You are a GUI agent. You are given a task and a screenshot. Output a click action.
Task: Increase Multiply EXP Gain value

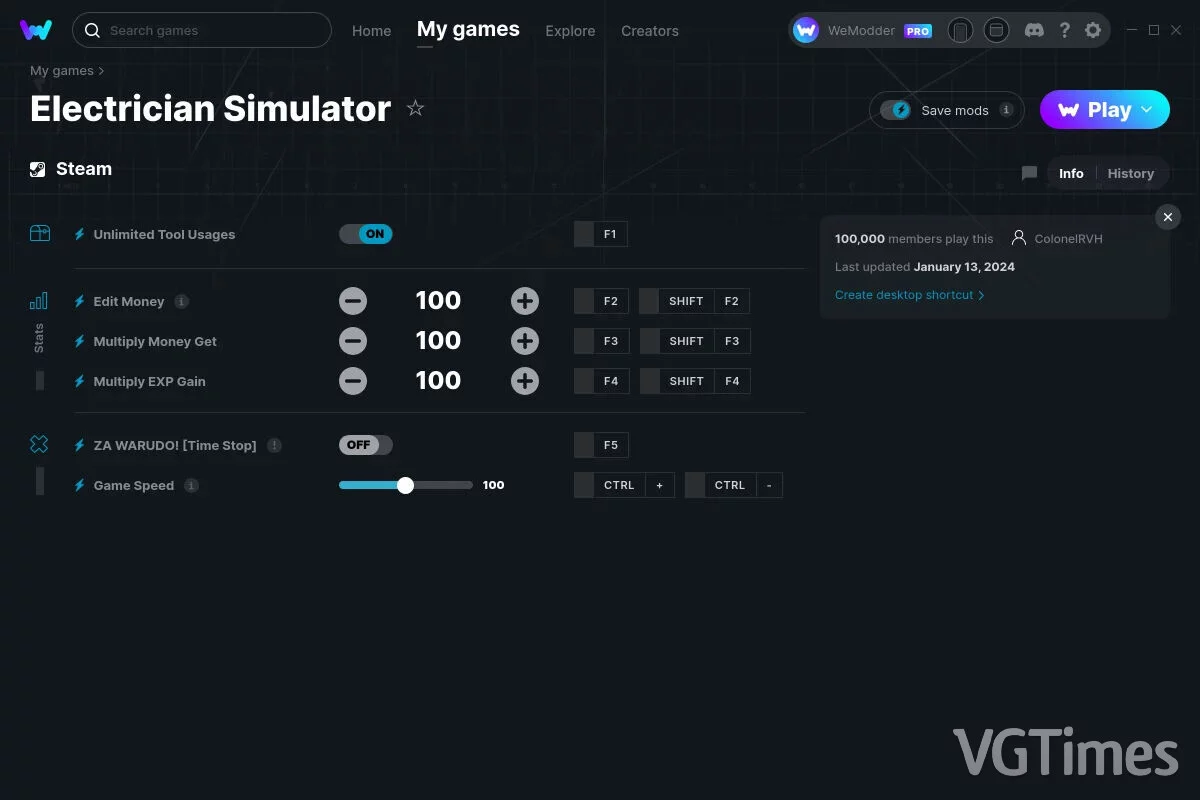point(525,381)
